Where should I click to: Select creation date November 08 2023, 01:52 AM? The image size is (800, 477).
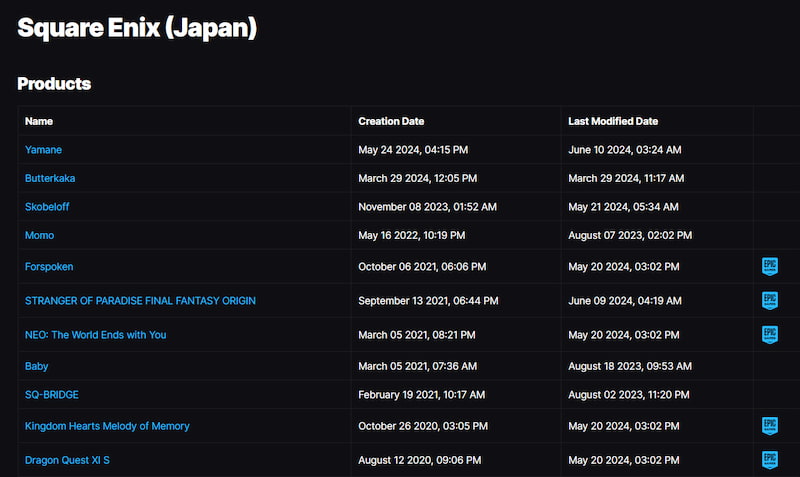(427, 207)
